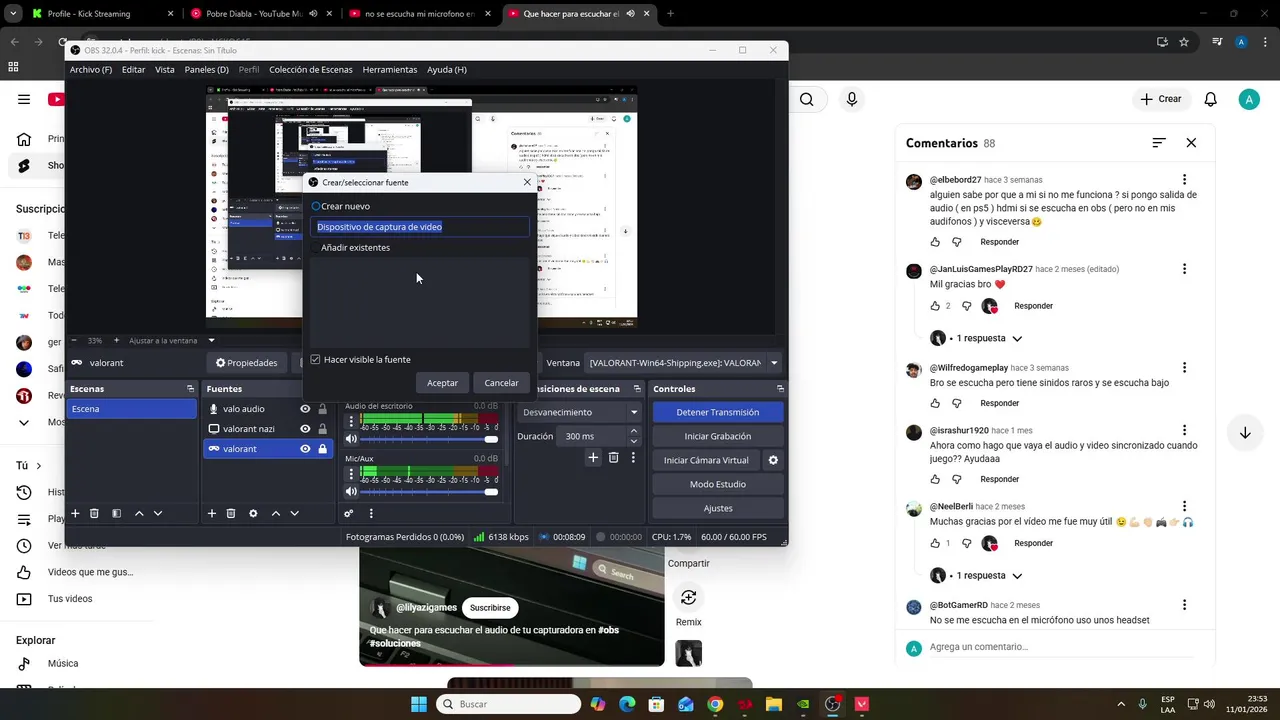Open source properties gear in Fuentes toolbar

pos(253,513)
